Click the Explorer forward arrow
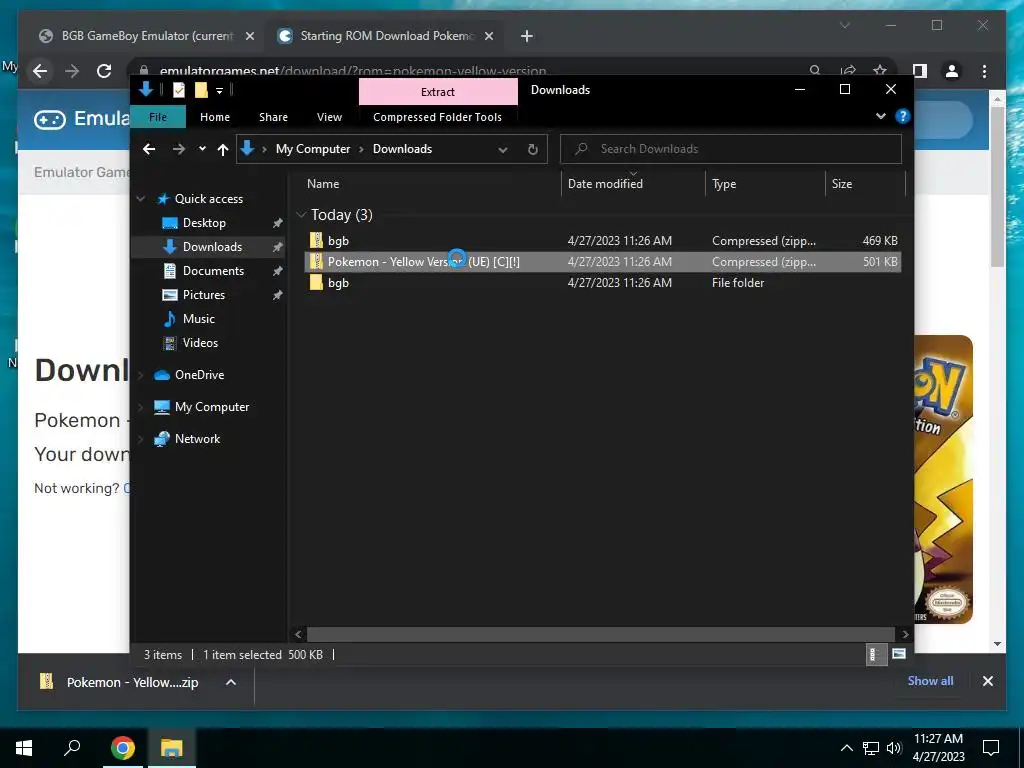The height and width of the screenshot is (768, 1024). pos(178,149)
